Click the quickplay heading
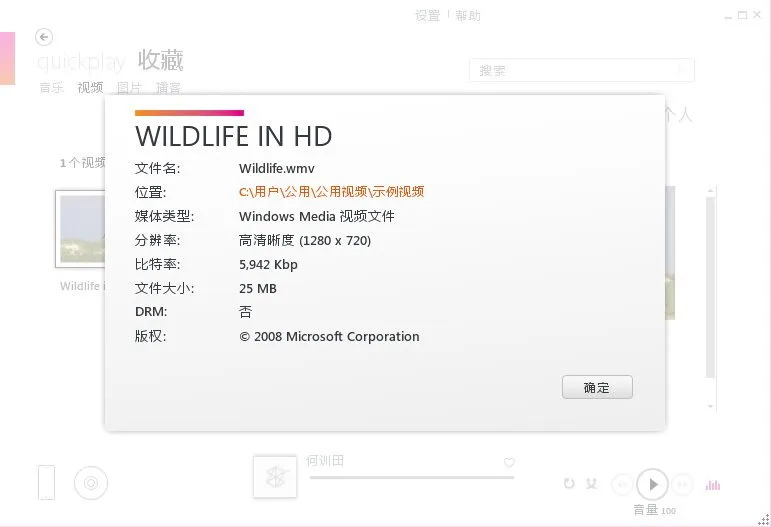 (x=81, y=62)
